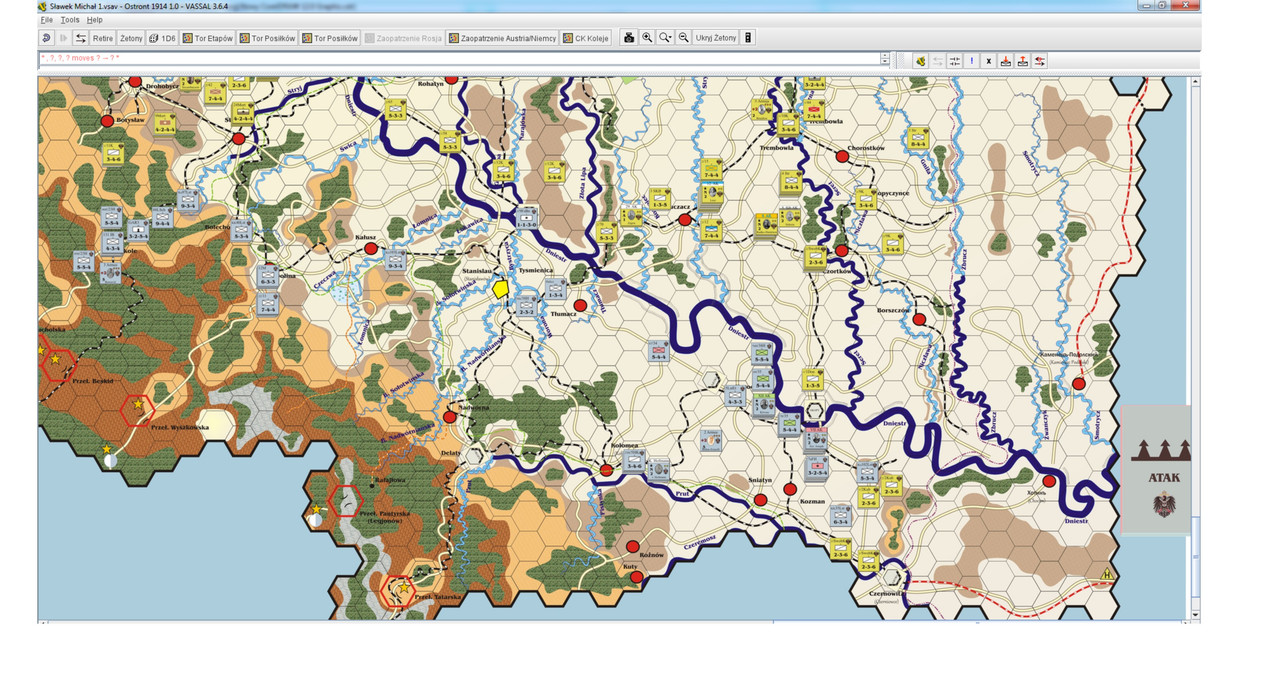
Task: Click the Undo last move icon
Action: (x=46, y=38)
